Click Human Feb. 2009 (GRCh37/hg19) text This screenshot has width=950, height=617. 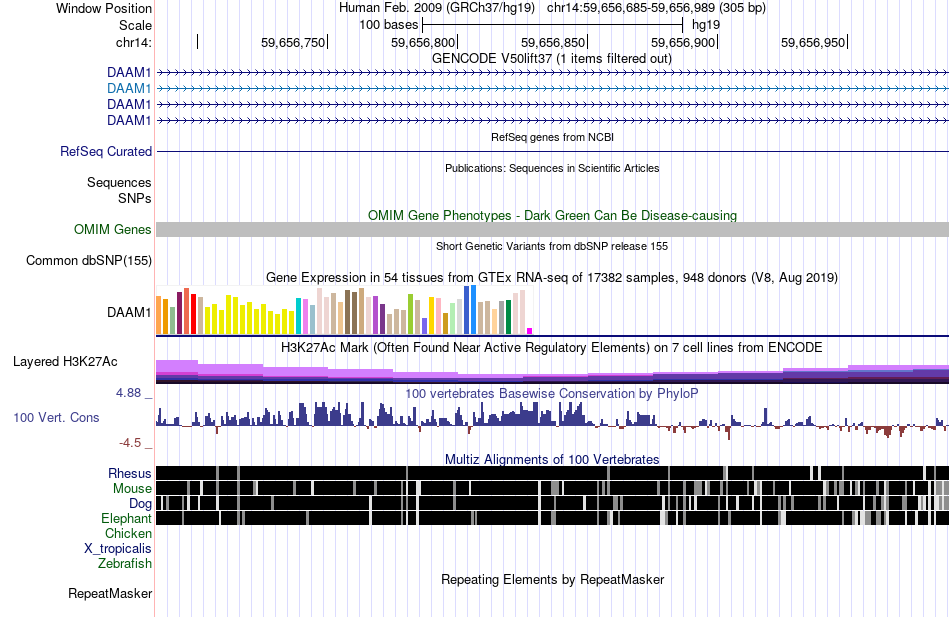coord(437,8)
